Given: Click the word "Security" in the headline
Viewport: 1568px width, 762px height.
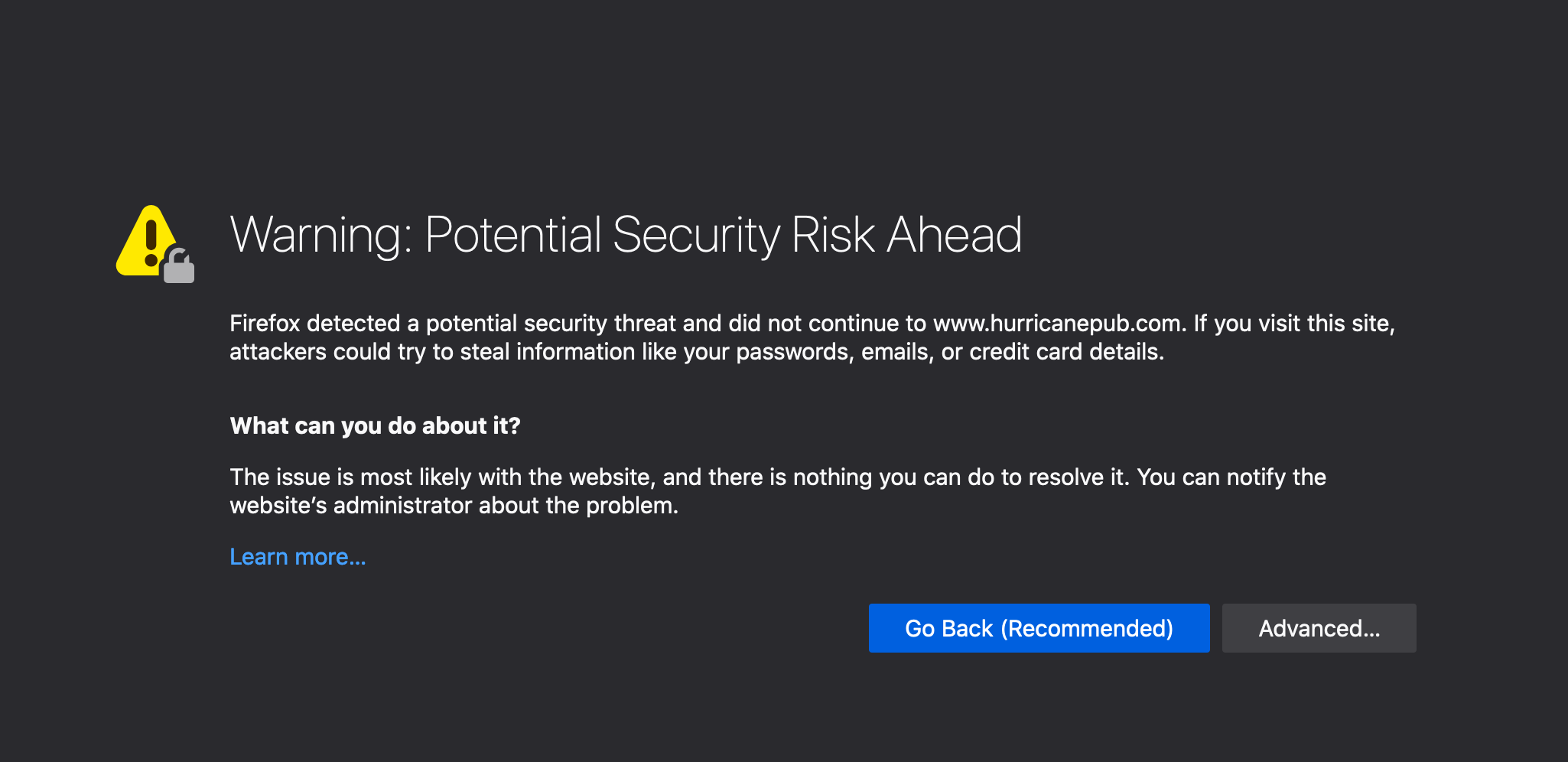Looking at the screenshot, I should 696,235.
